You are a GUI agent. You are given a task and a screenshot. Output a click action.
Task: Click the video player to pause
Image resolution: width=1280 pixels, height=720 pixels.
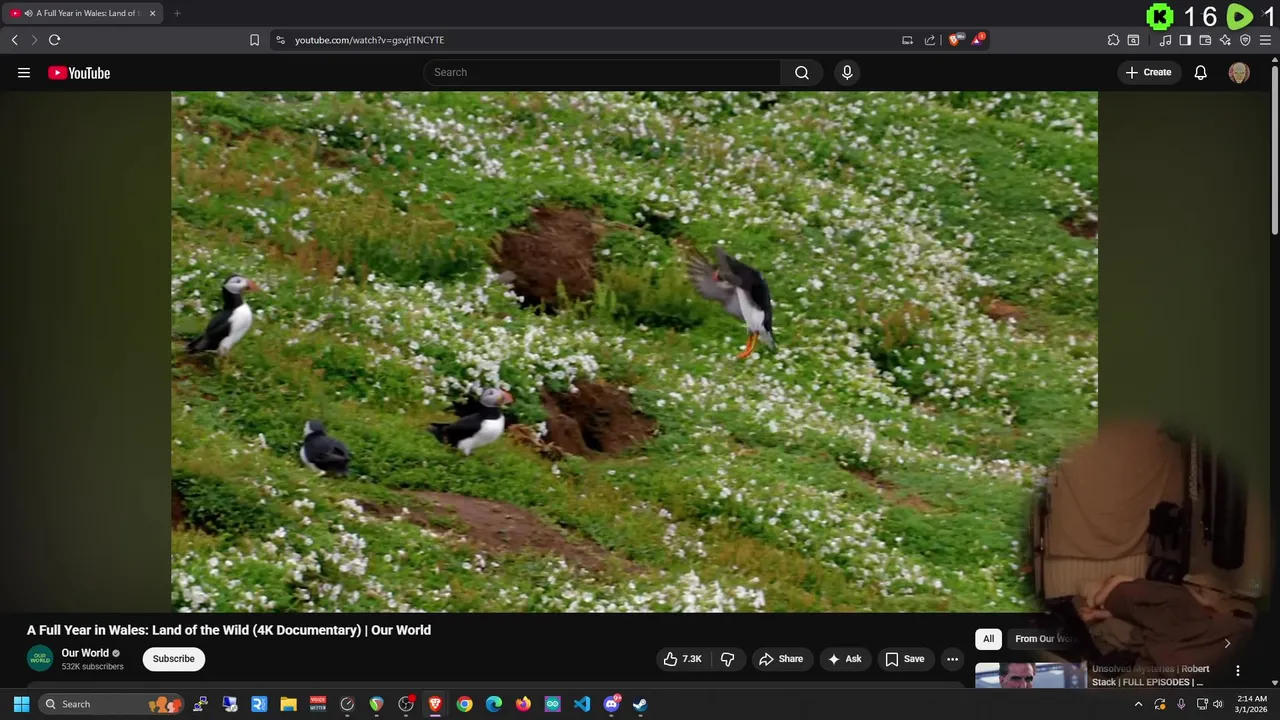(634, 352)
